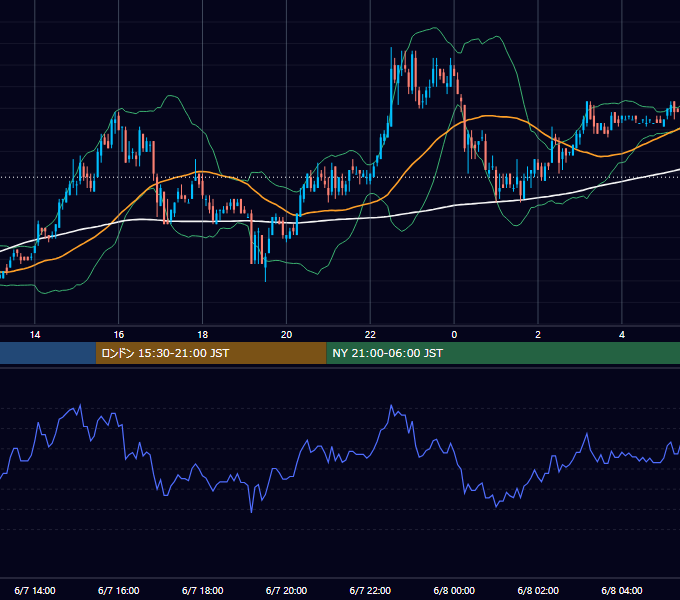Click the 6/7 16:00 indicator time label
Image resolution: width=680 pixels, height=600 pixels.
[118, 590]
